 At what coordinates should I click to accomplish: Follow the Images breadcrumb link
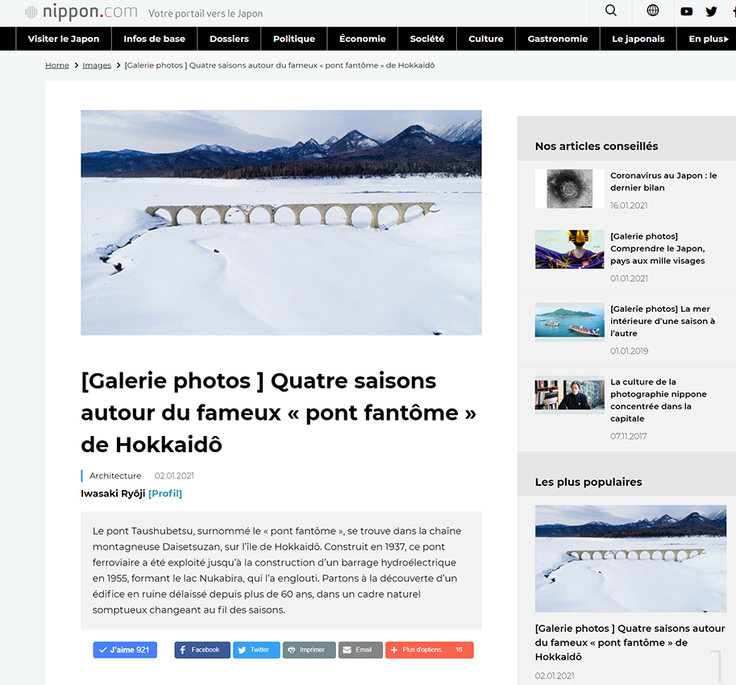click(97, 65)
